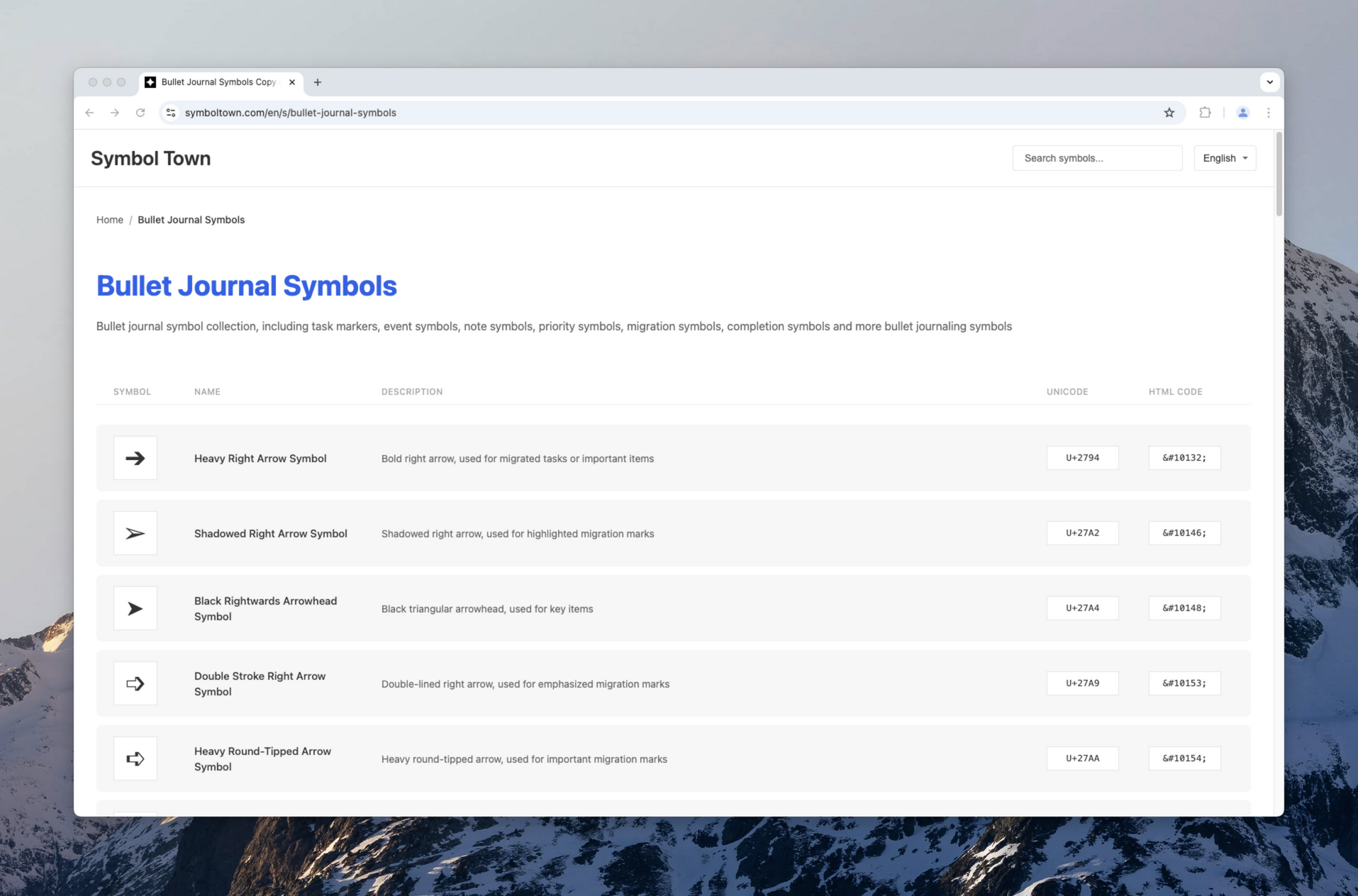The height and width of the screenshot is (896, 1358).
Task: Focus the Search symbols input field
Action: click(x=1097, y=158)
